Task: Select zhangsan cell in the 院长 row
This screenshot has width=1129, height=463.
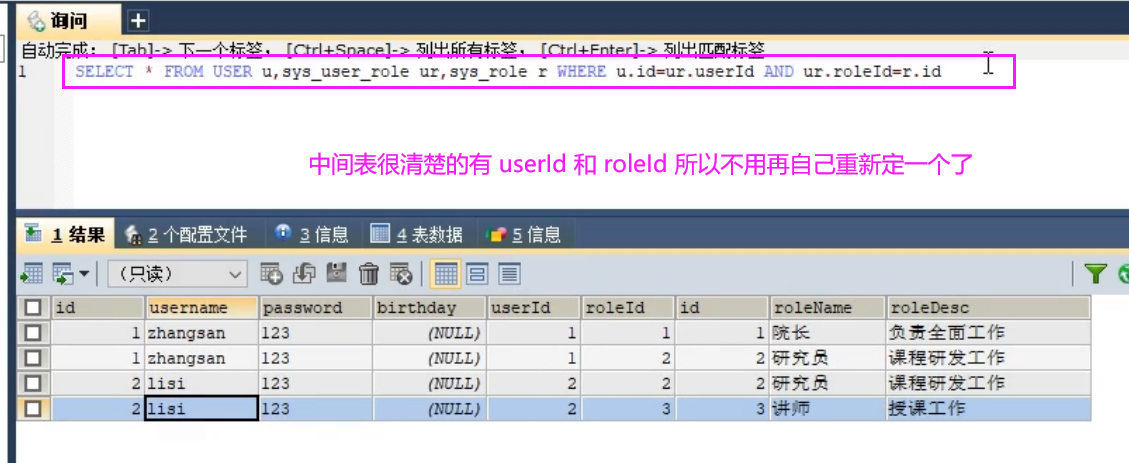Action: point(202,333)
